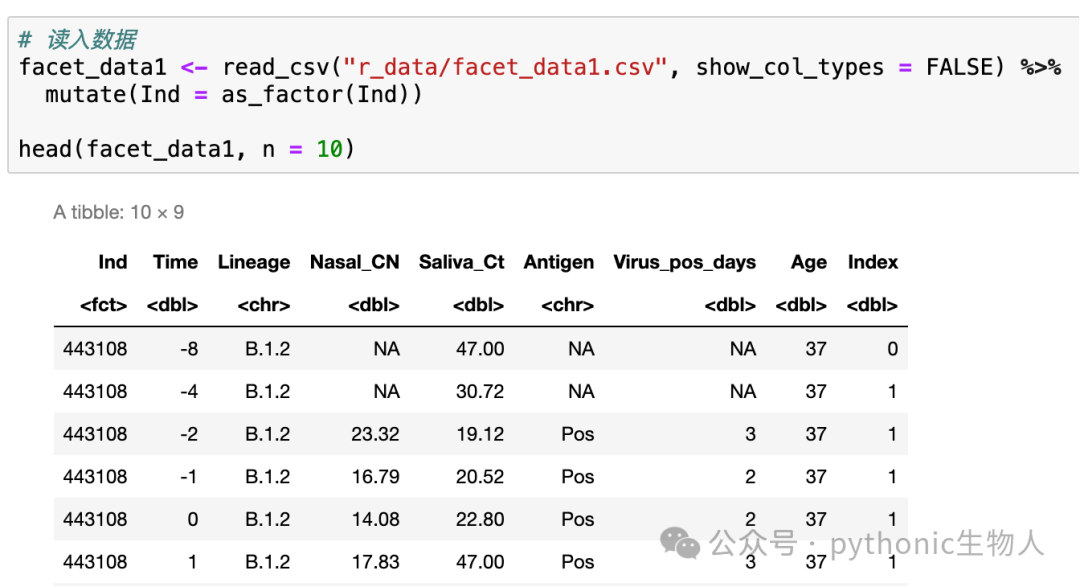
Task: Click the WeChat logo icon in watermark
Action: click(680, 543)
